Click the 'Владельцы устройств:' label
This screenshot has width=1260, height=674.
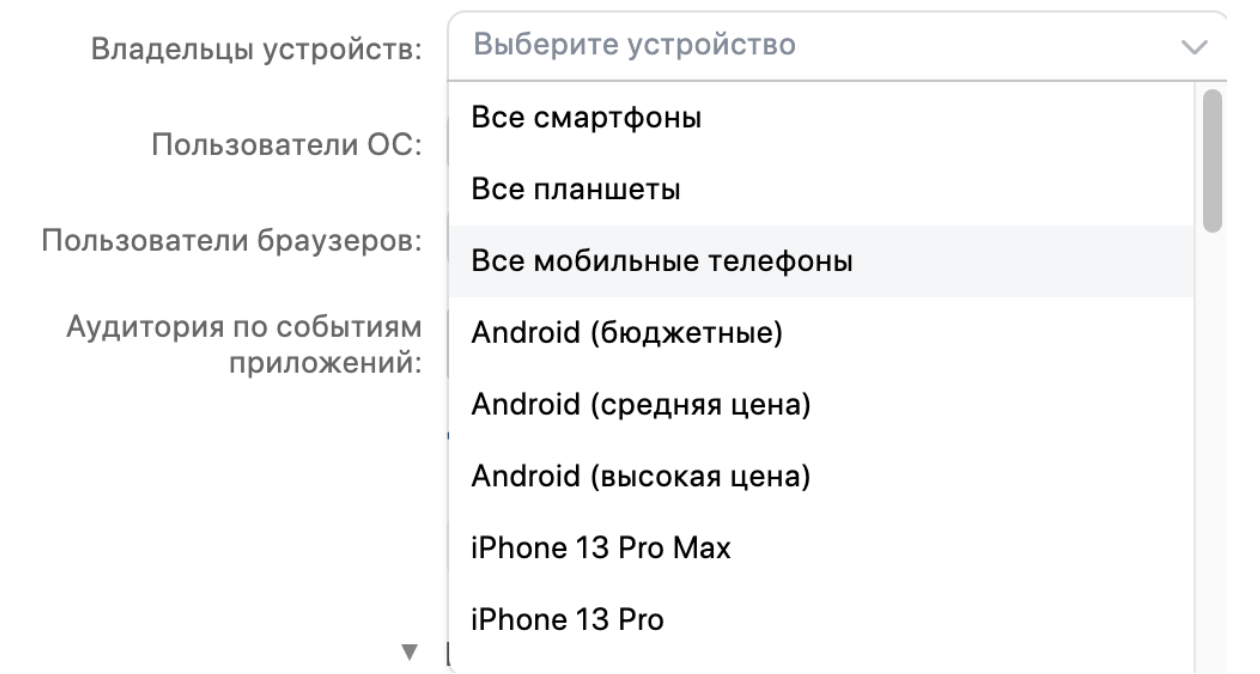[257, 49]
